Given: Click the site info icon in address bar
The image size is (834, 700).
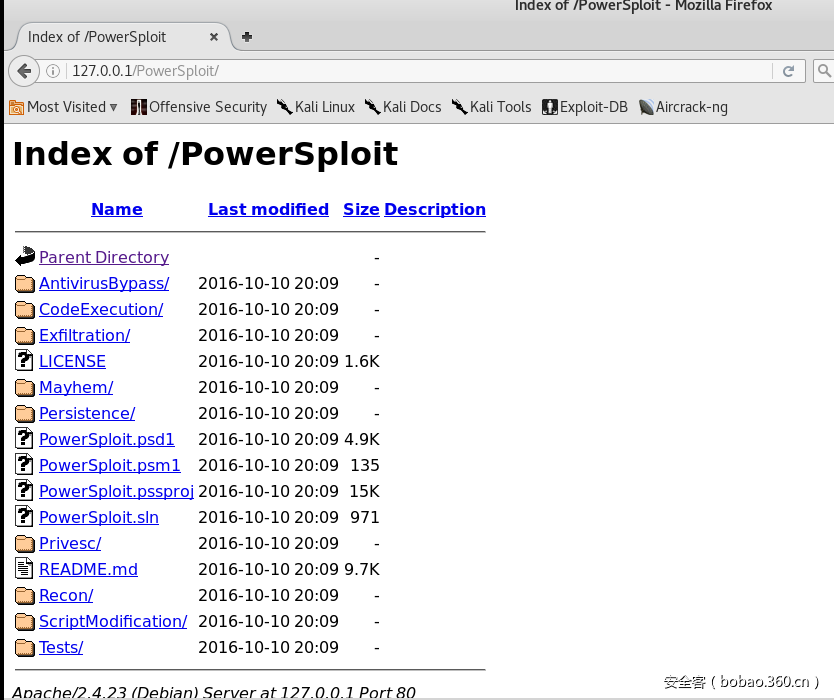Looking at the screenshot, I should pyautogui.click(x=53, y=71).
